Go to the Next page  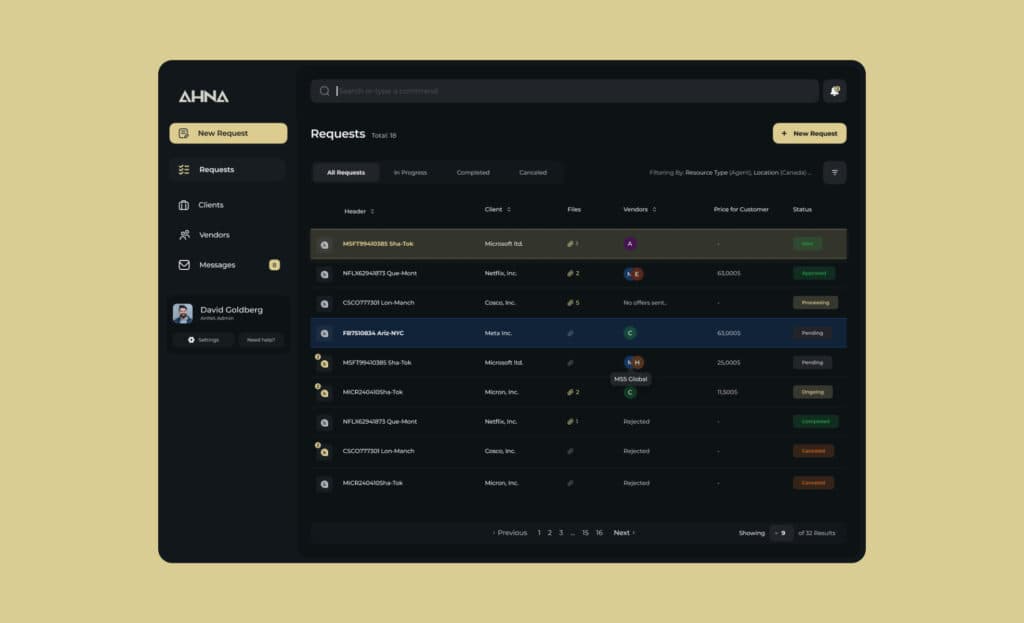coord(624,533)
